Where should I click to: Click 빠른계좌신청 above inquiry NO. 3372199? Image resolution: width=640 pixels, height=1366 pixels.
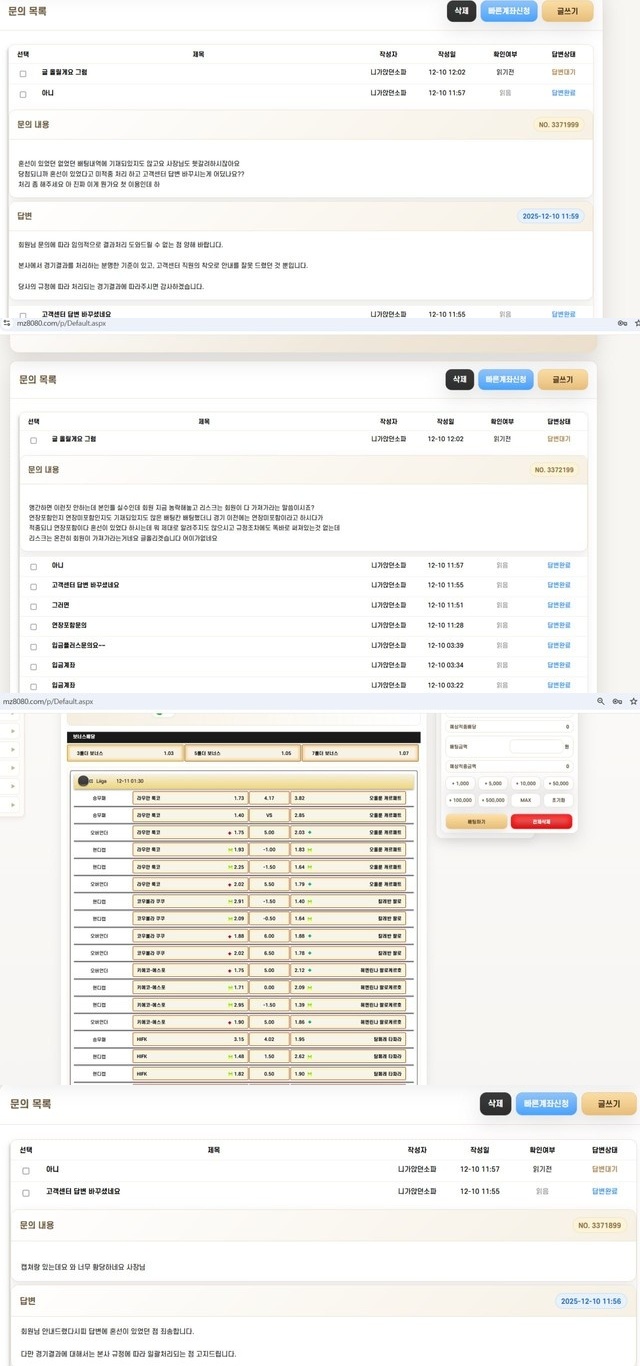point(506,380)
